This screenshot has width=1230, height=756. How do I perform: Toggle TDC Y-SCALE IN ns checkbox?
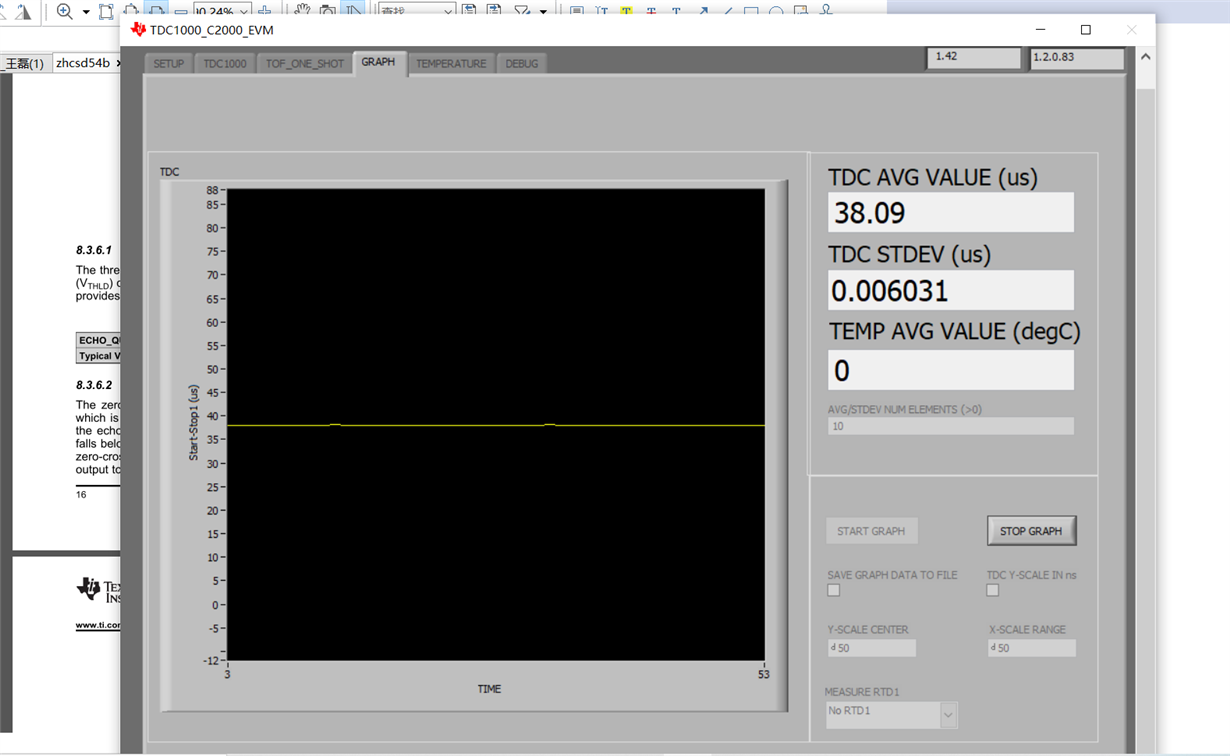point(992,590)
